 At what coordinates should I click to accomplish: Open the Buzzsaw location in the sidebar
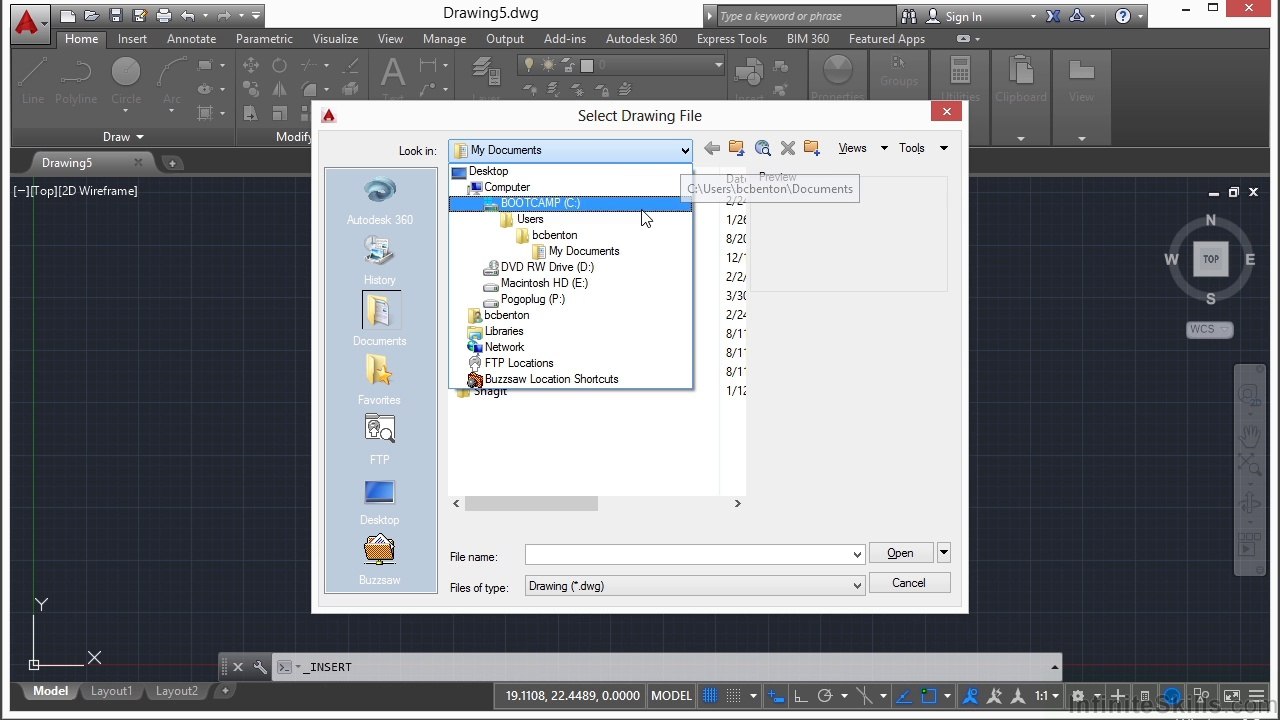click(x=380, y=560)
